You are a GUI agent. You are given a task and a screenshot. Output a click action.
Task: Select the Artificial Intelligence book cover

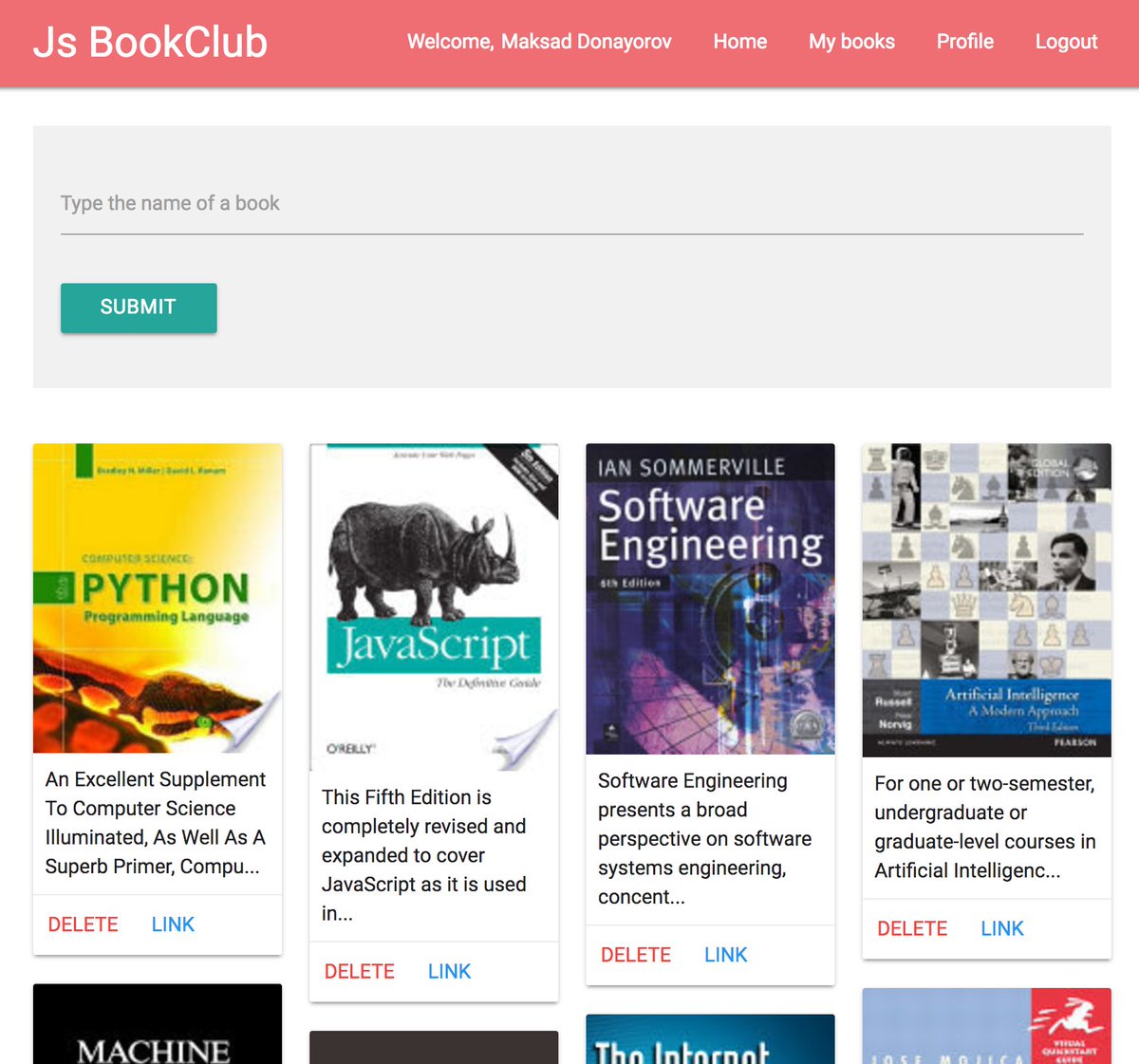click(986, 600)
